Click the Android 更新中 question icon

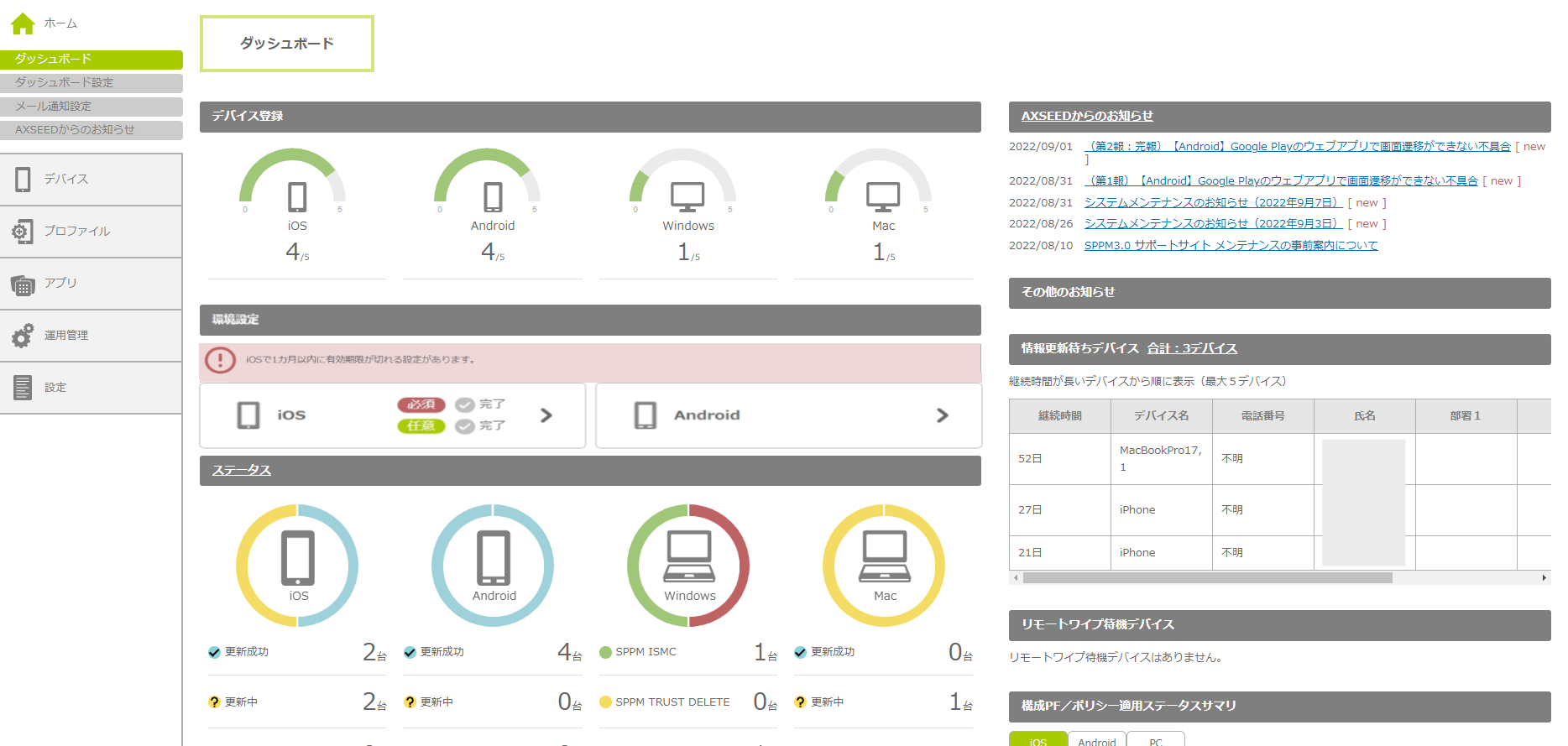tap(410, 702)
